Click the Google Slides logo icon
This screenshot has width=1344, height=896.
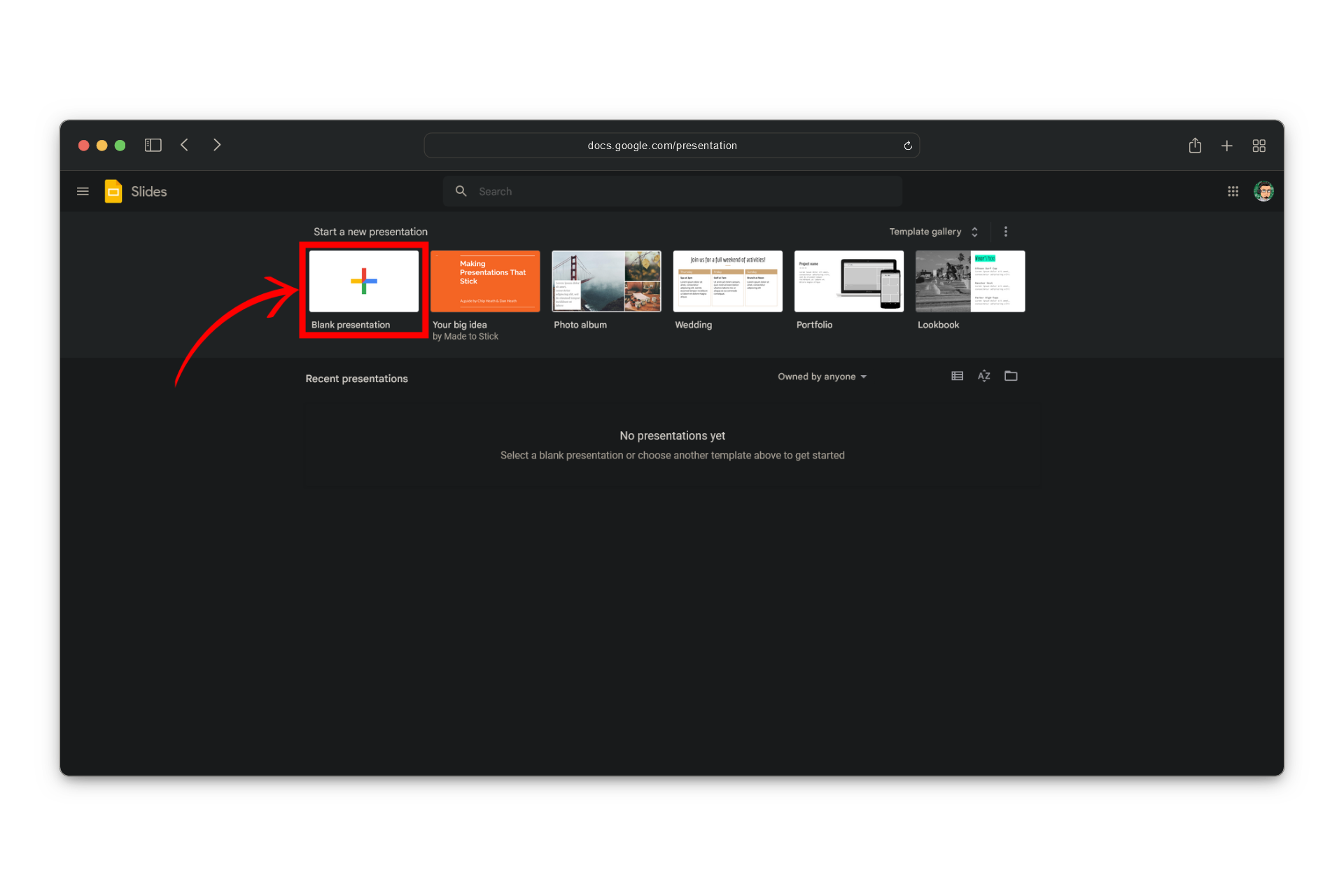coord(113,191)
